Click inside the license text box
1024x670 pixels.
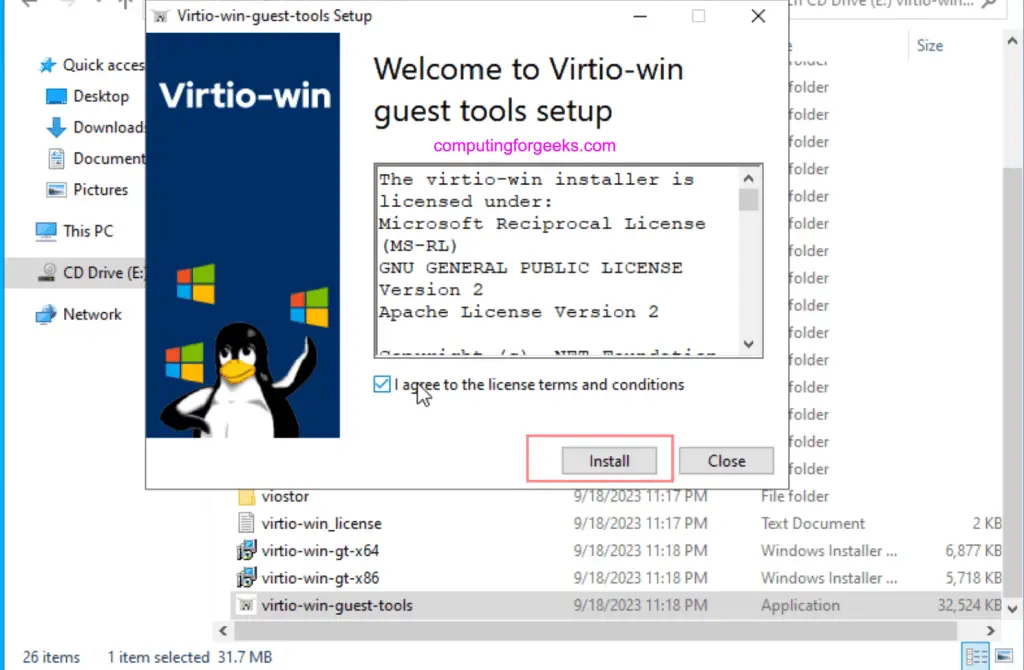tap(559, 261)
